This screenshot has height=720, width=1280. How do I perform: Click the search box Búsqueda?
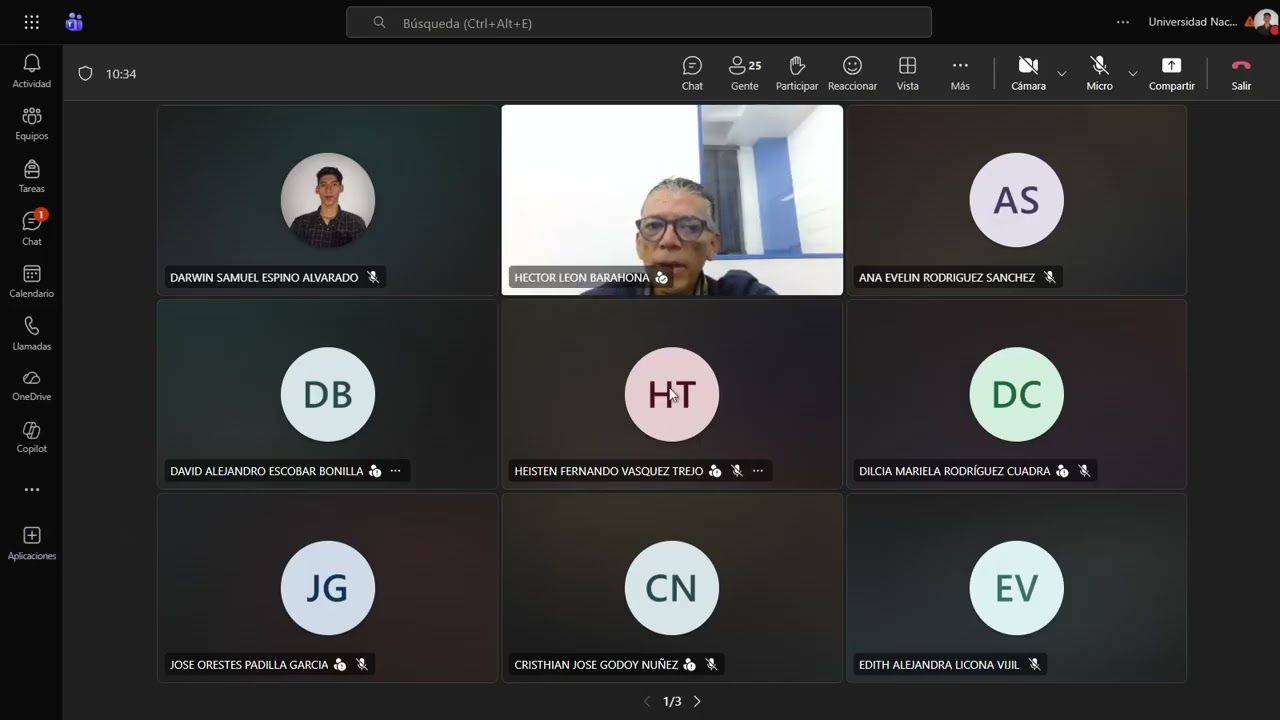pyautogui.click(x=639, y=22)
